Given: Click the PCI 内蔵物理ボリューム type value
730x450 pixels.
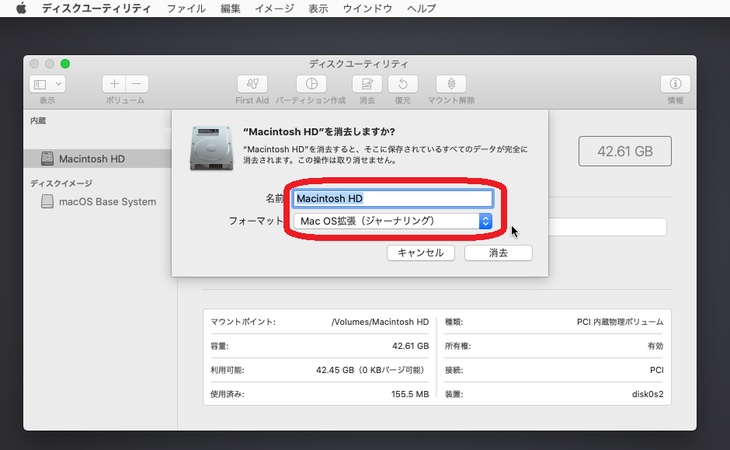Looking at the screenshot, I should pos(620,322).
